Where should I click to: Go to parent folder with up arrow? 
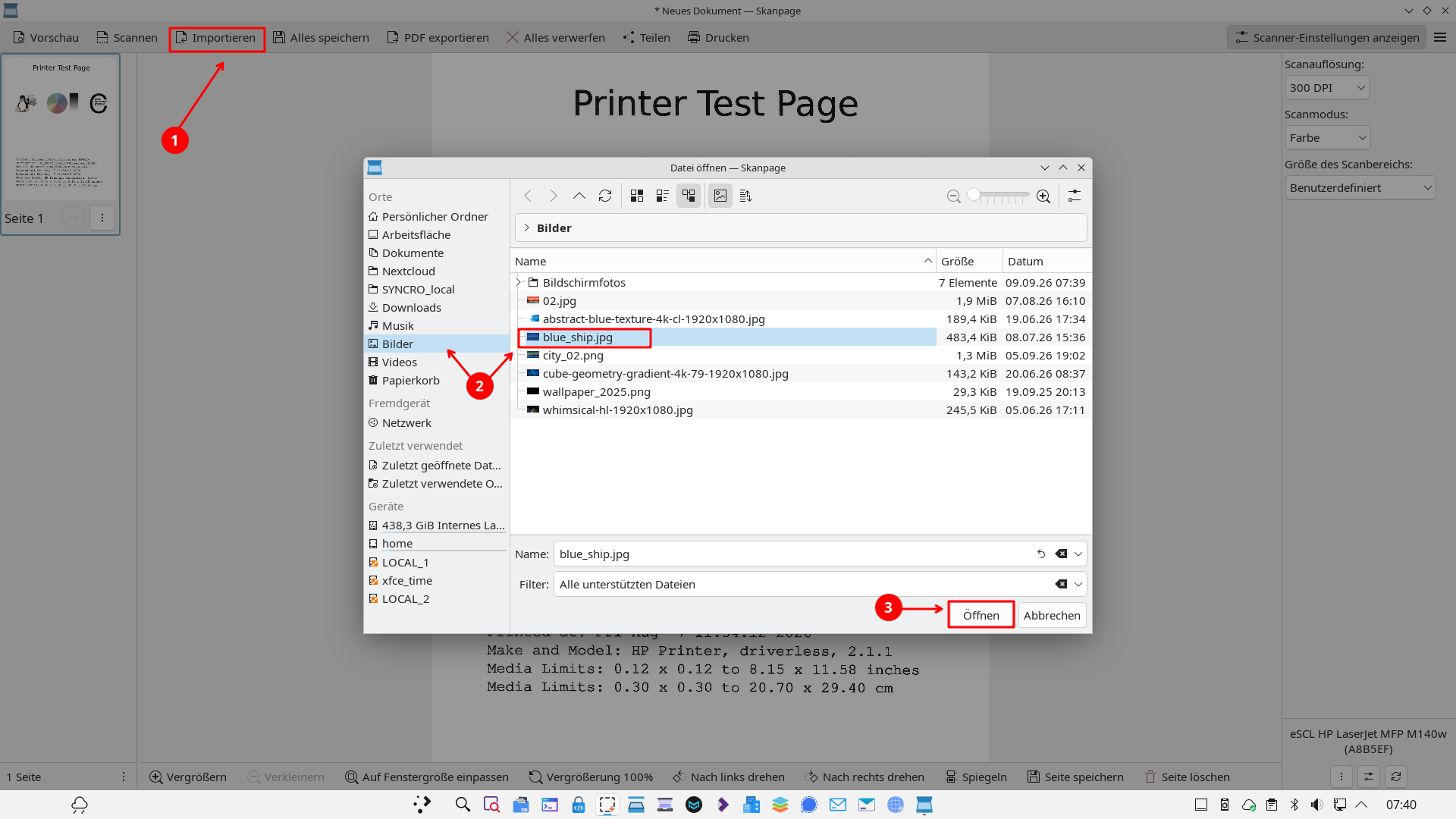pos(579,196)
